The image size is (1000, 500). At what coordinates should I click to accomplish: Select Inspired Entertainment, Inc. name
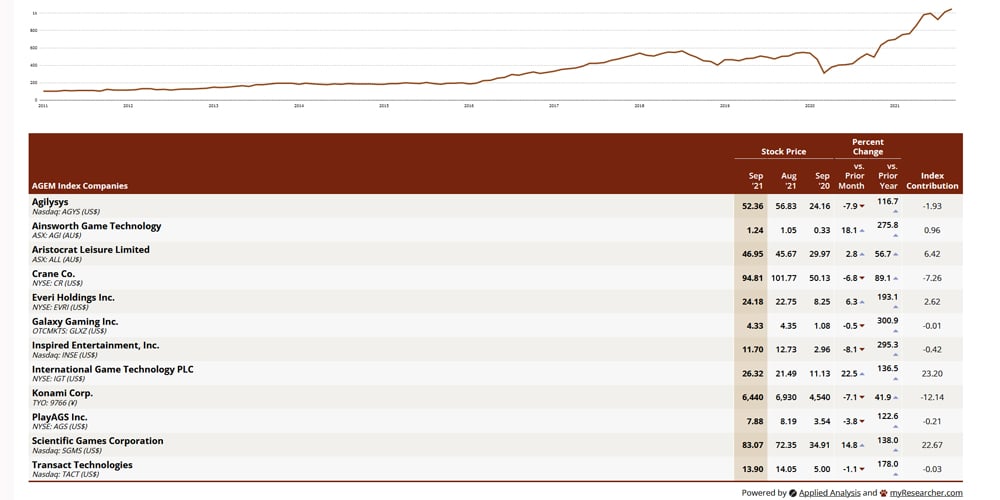pos(96,345)
